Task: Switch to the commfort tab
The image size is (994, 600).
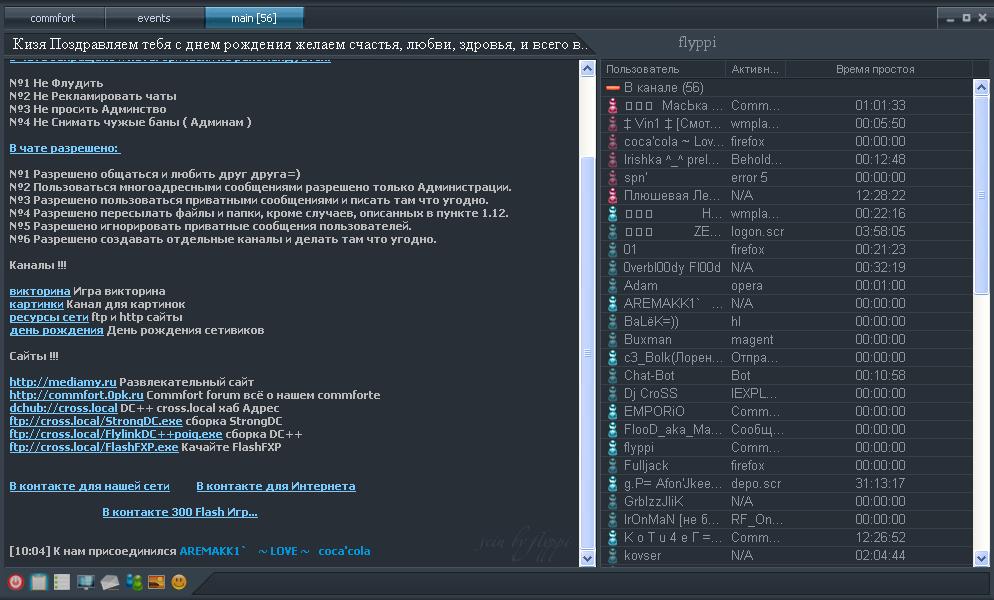Action: coord(53,18)
